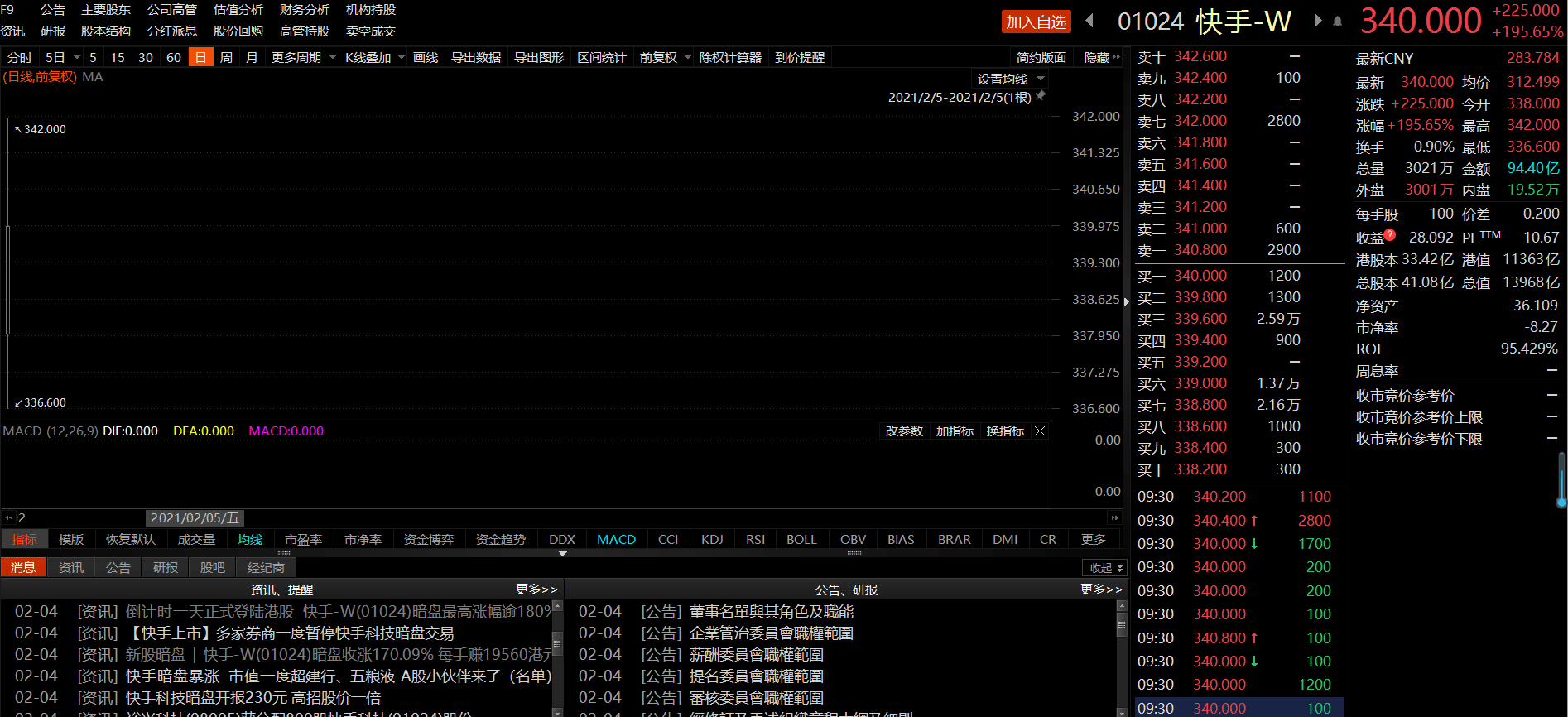
Task: Click 导出图形 export chart button
Action: click(539, 57)
